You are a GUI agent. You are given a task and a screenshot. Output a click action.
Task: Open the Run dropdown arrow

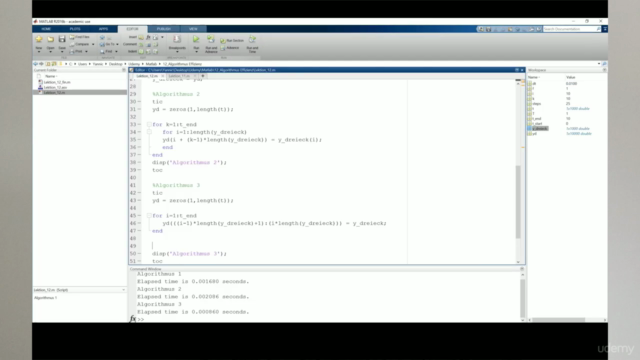pyautogui.click(x=196, y=52)
